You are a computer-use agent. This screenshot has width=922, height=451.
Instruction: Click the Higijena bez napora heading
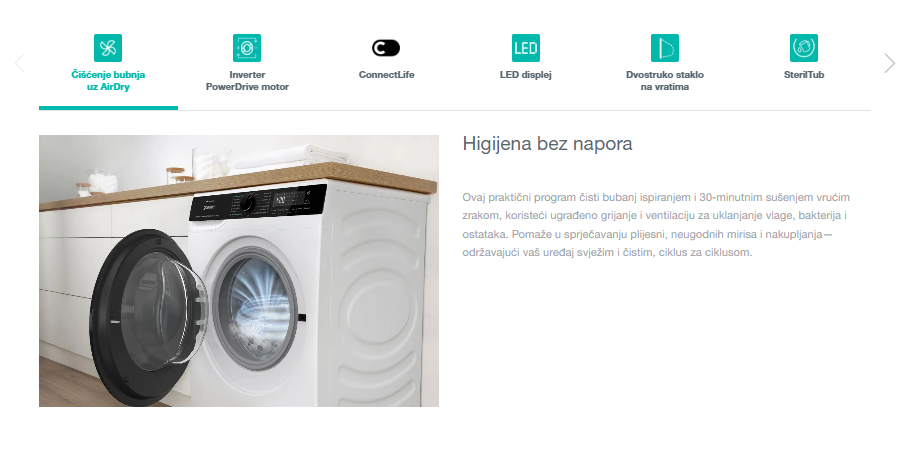[x=547, y=143]
